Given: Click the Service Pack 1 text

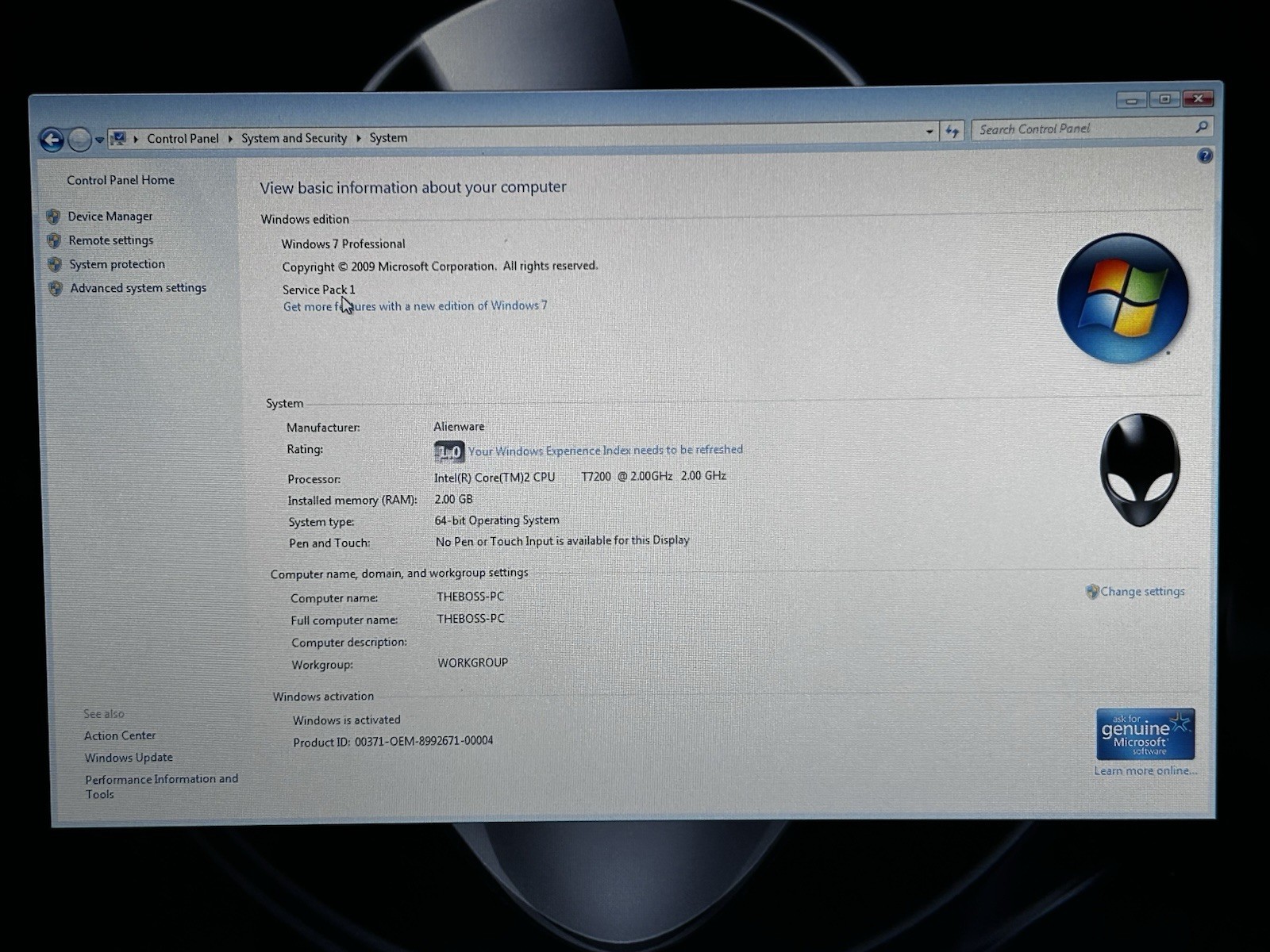Looking at the screenshot, I should pos(319,290).
